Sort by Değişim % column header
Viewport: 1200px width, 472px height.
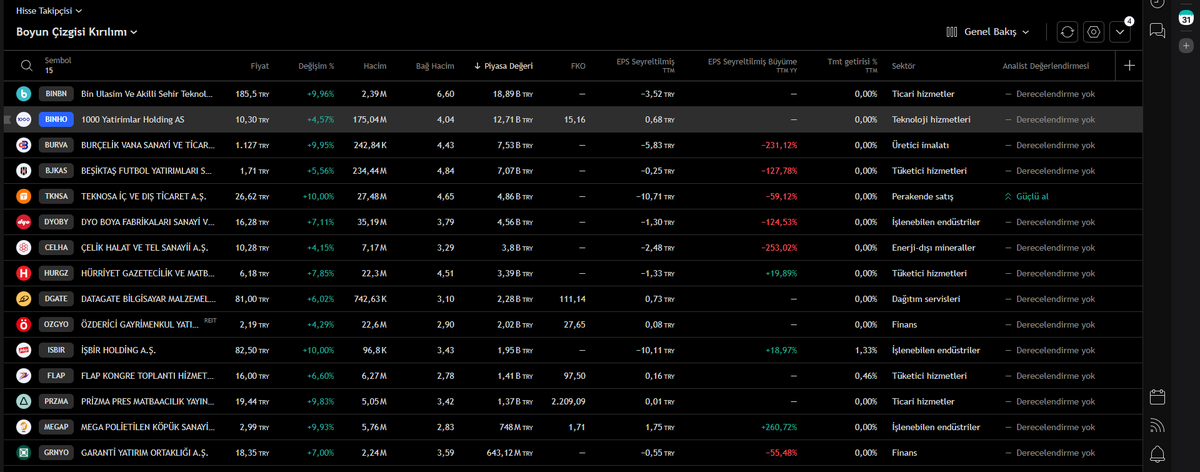pos(316,66)
